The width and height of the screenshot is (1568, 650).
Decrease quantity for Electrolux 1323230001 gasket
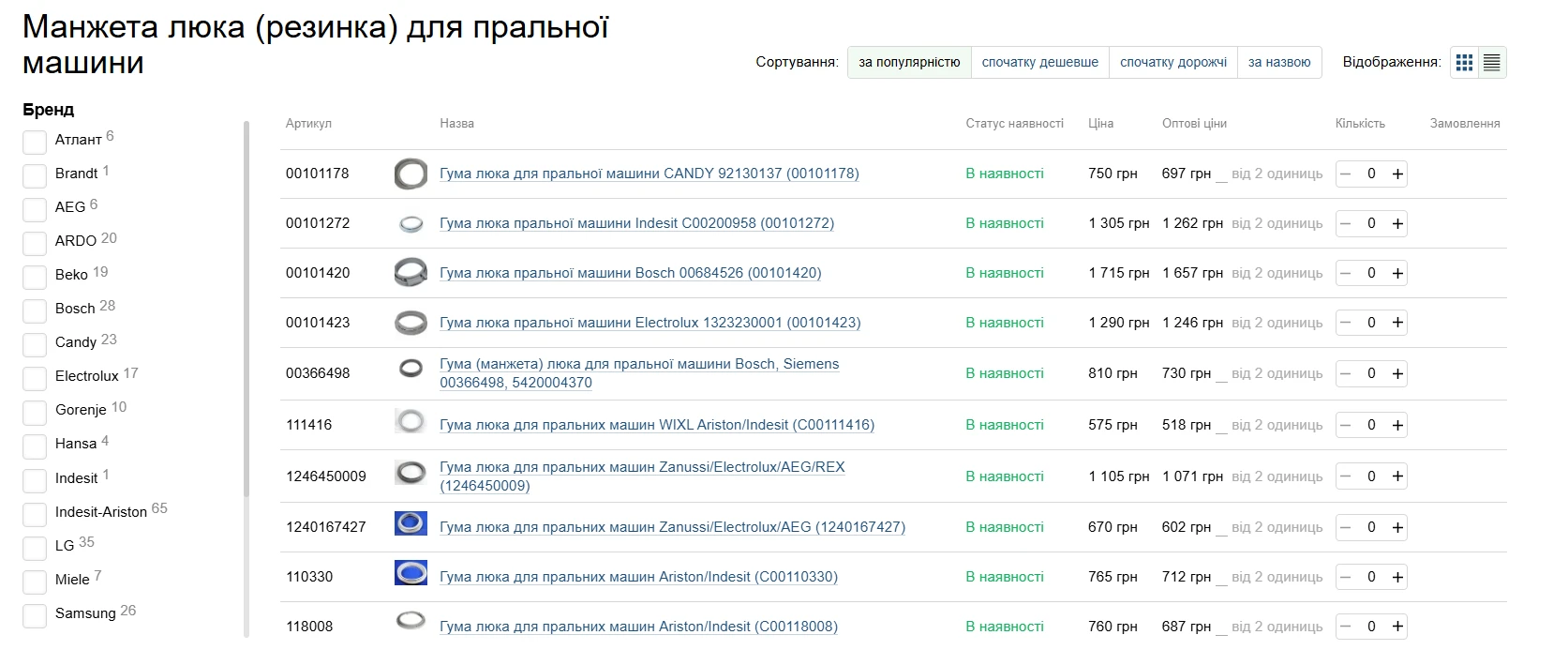tap(1346, 323)
